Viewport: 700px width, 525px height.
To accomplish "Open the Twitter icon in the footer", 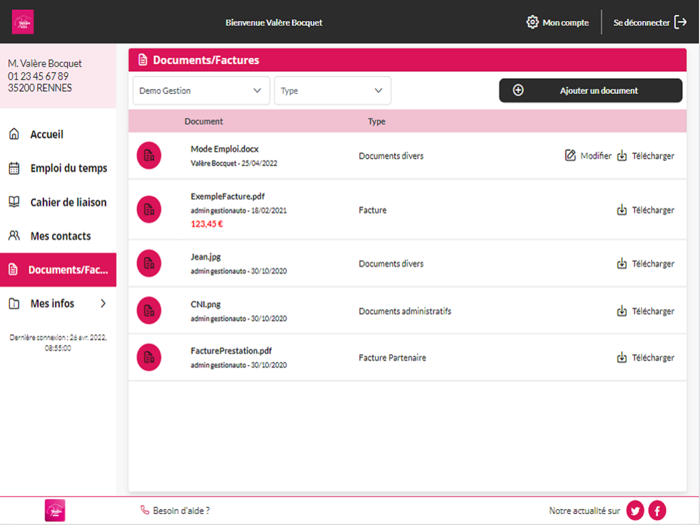I will (x=635, y=510).
